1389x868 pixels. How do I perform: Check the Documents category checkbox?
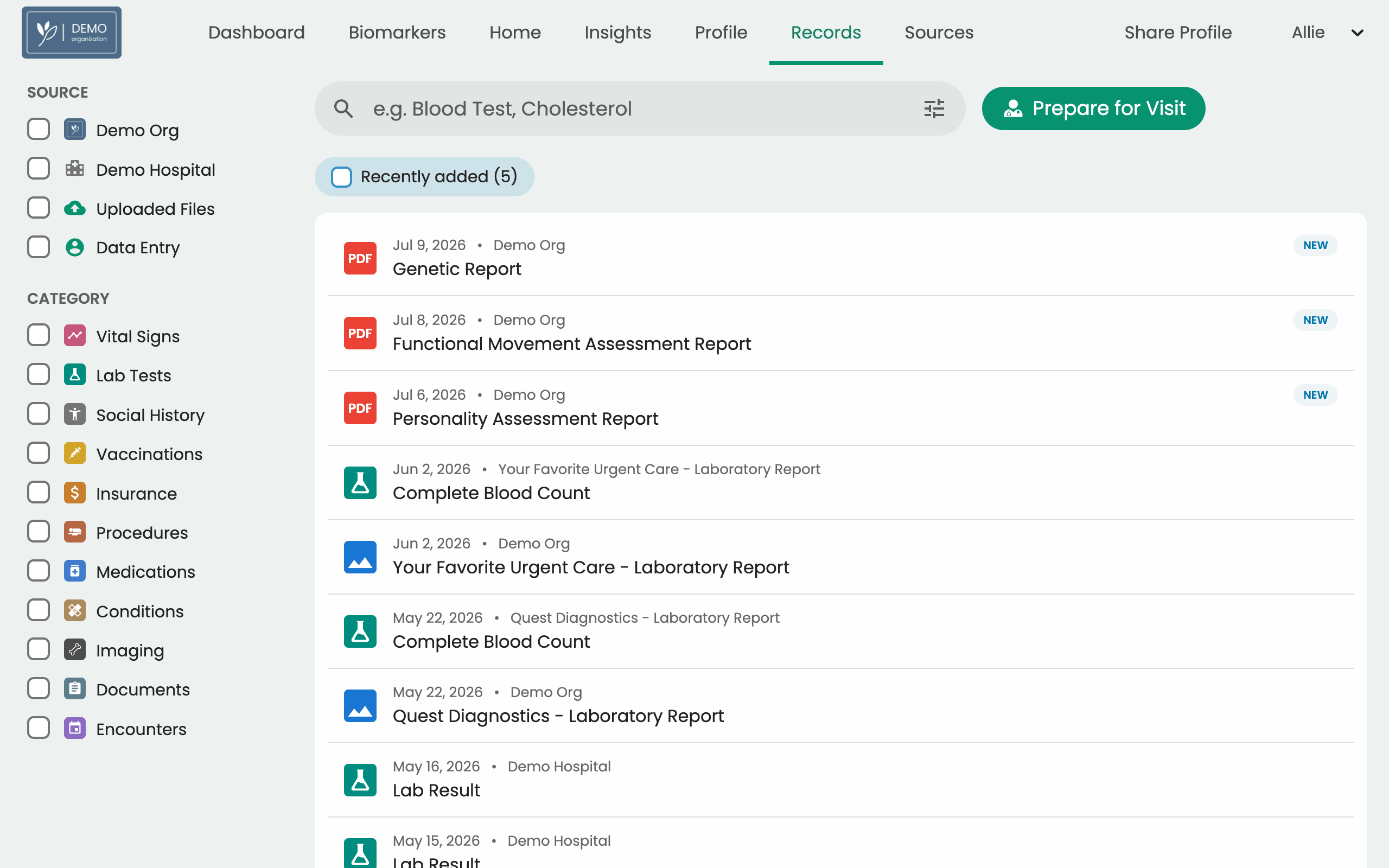point(39,689)
